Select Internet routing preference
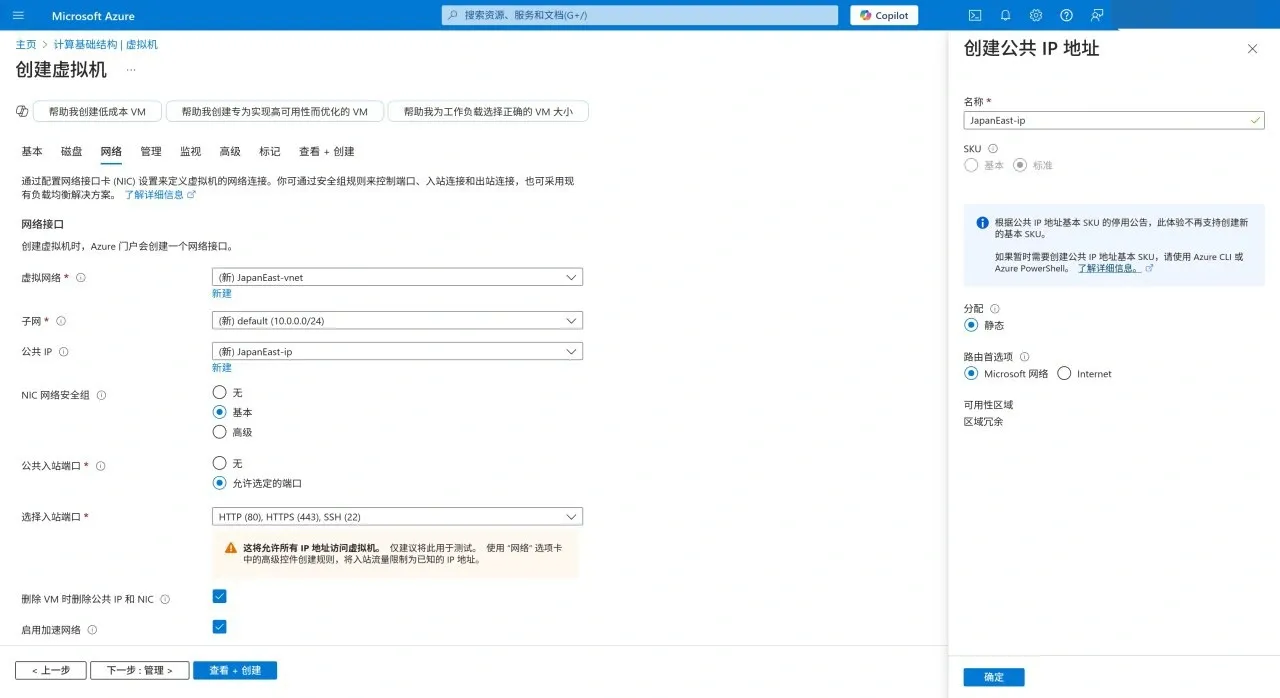The image size is (1280, 698). [x=1064, y=373]
